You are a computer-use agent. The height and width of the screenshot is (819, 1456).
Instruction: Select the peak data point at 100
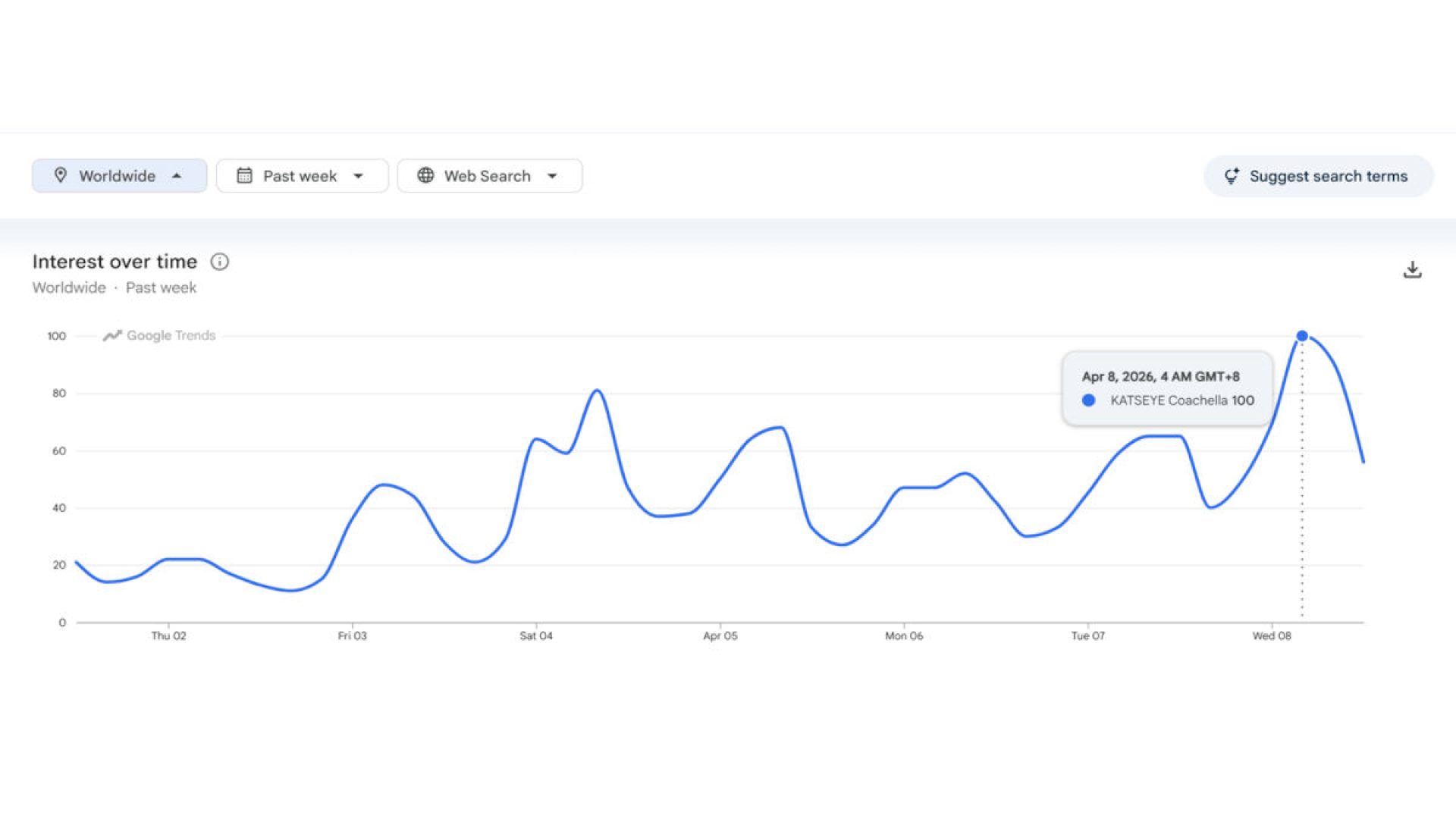(x=1302, y=336)
